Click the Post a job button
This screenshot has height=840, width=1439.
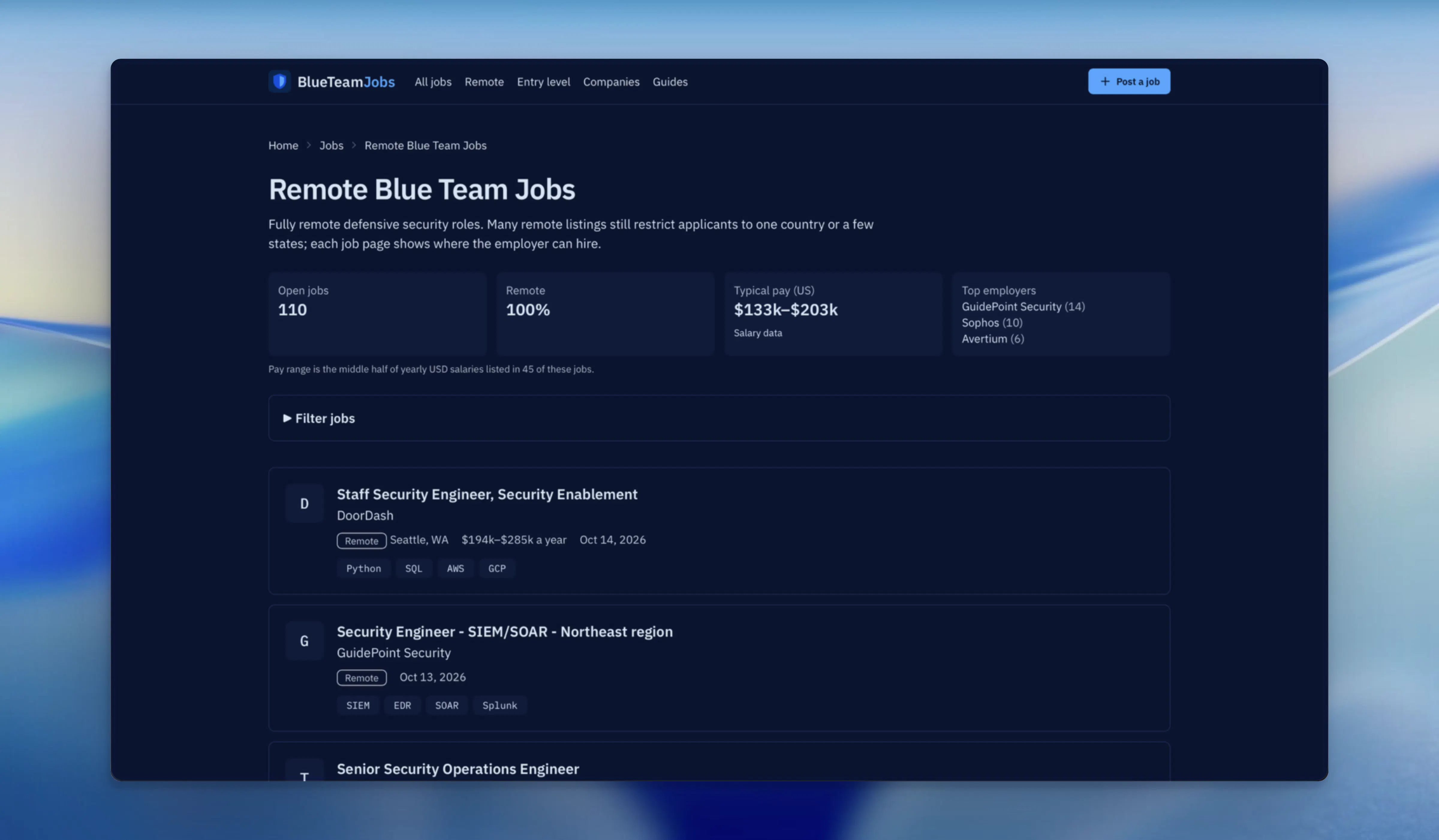(1129, 82)
